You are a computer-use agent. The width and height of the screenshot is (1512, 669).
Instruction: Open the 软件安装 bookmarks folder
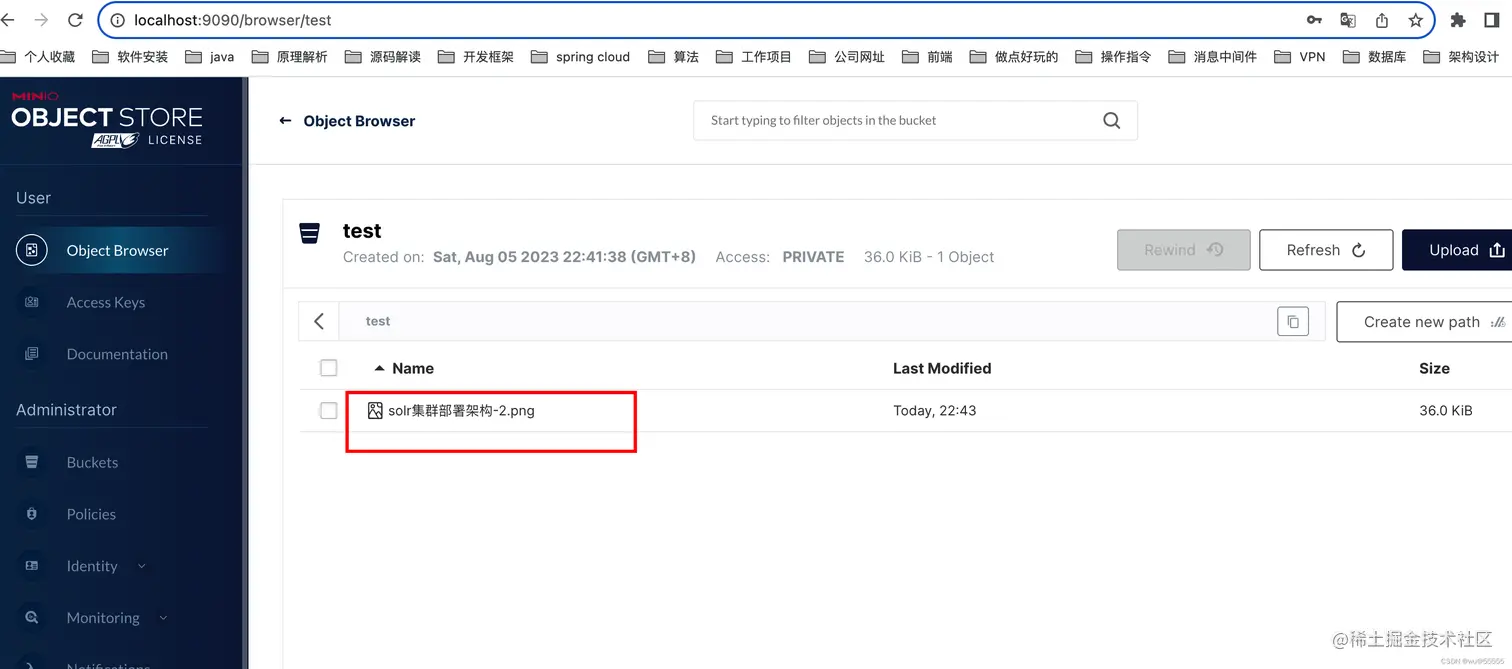(x=130, y=57)
